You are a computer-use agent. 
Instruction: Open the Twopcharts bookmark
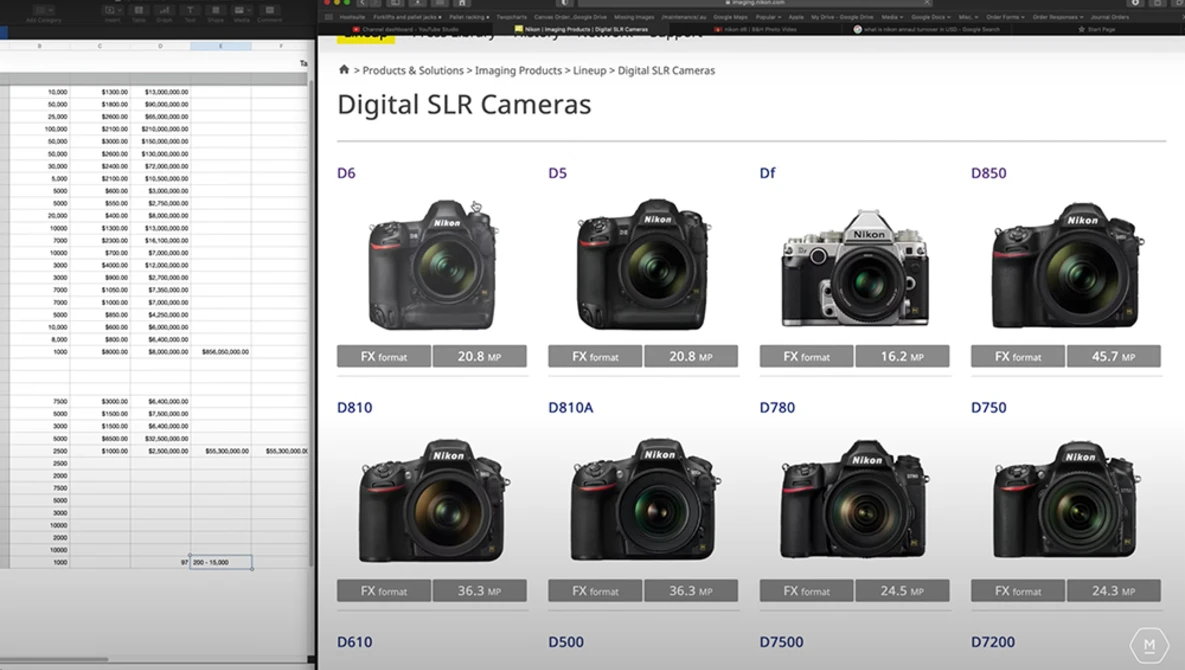click(512, 17)
